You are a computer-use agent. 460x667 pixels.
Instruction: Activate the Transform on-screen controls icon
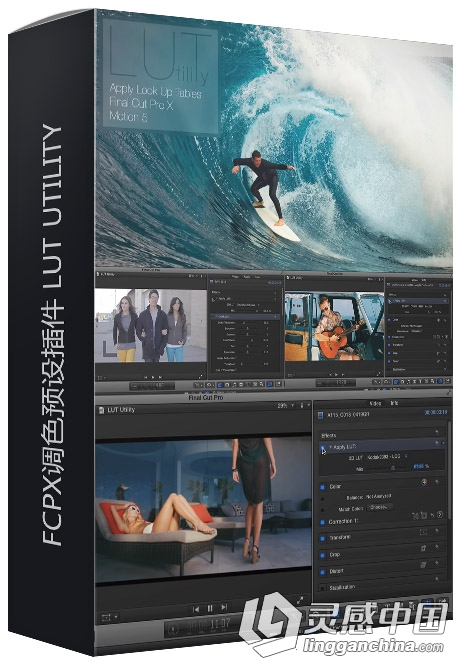click(x=423, y=532)
